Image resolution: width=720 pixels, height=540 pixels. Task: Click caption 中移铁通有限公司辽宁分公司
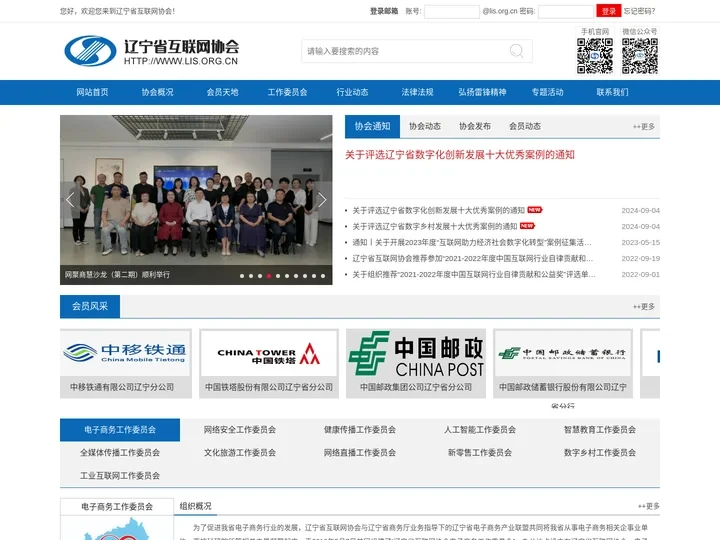[122, 387]
